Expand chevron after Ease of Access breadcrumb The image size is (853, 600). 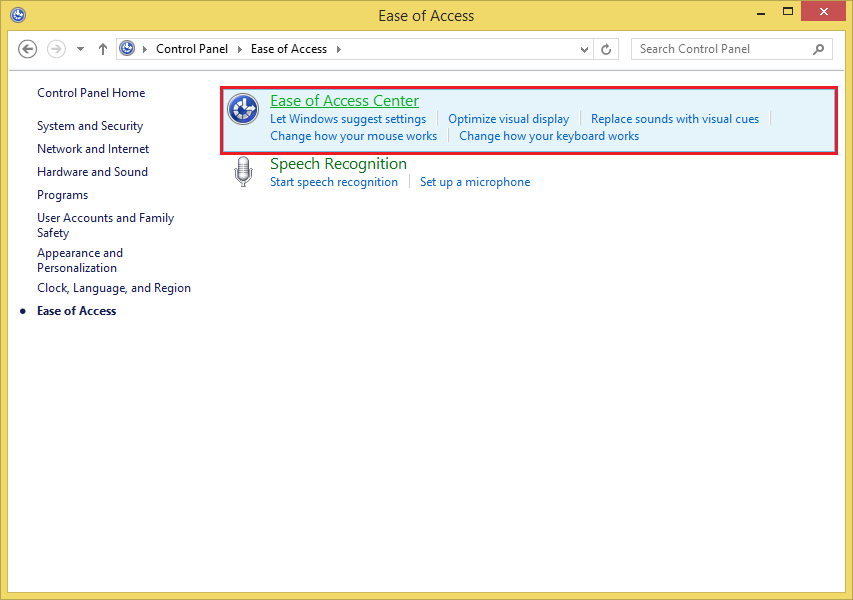(x=338, y=49)
